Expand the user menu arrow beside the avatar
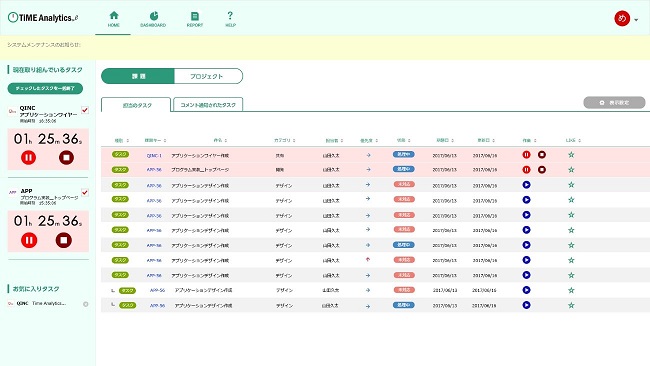The image size is (650, 366). click(x=636, y=19)
